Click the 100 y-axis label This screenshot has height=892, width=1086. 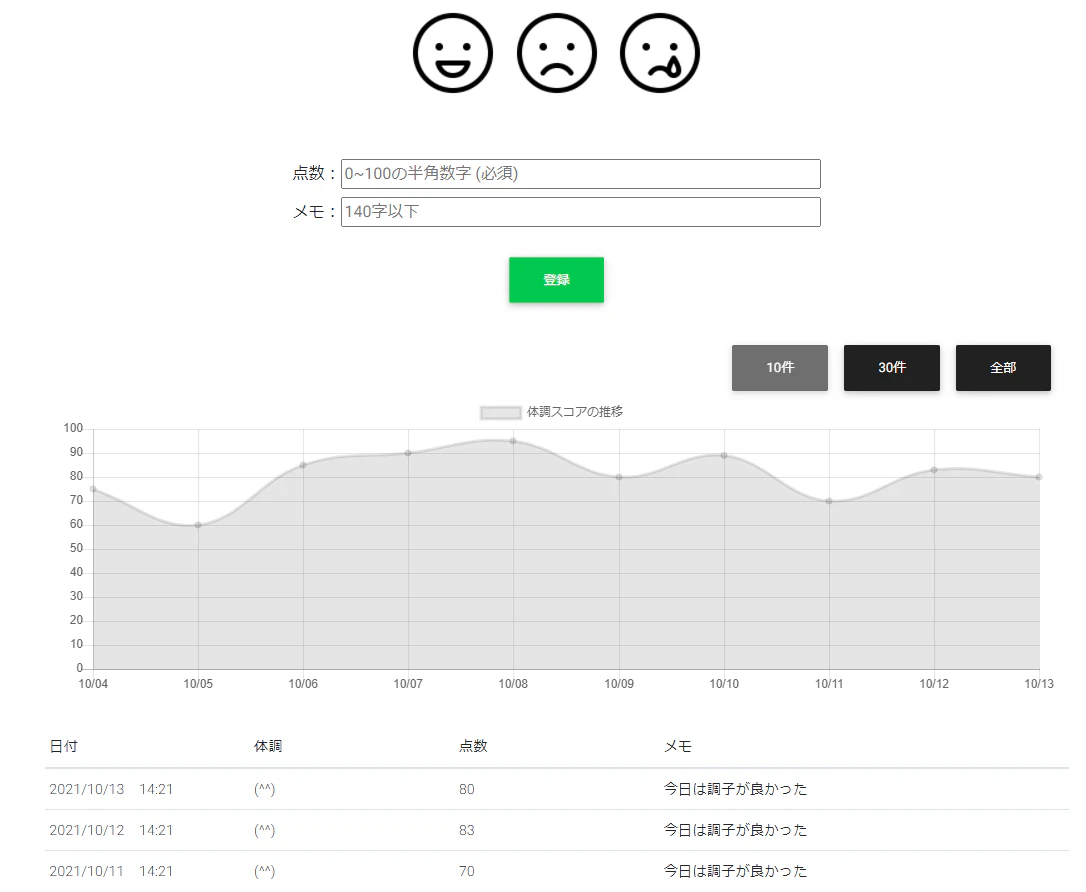click(73, 428)
